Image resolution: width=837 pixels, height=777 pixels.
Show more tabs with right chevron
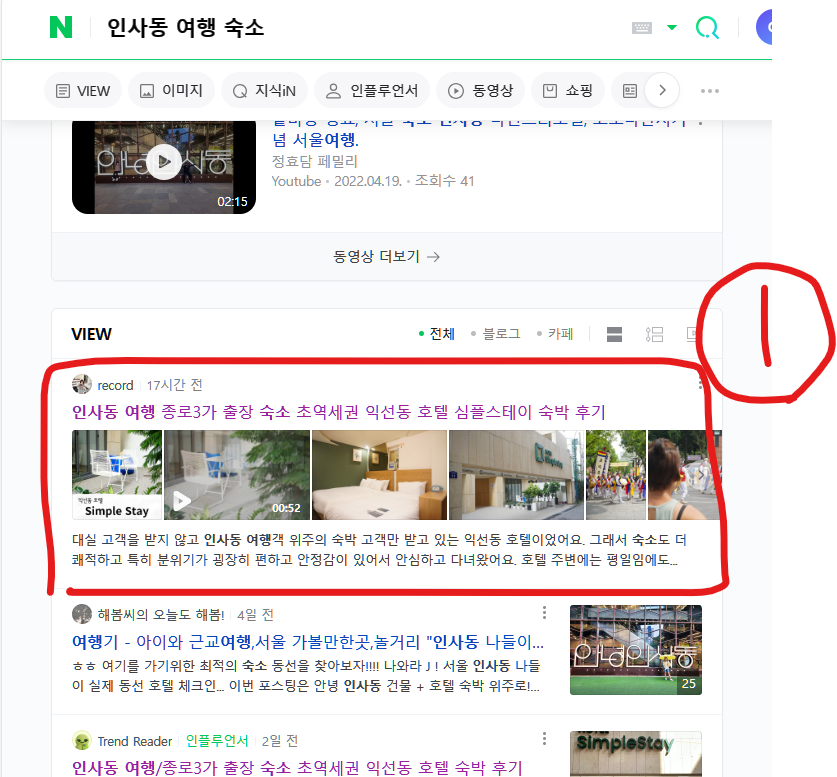(x=662, y=90)
